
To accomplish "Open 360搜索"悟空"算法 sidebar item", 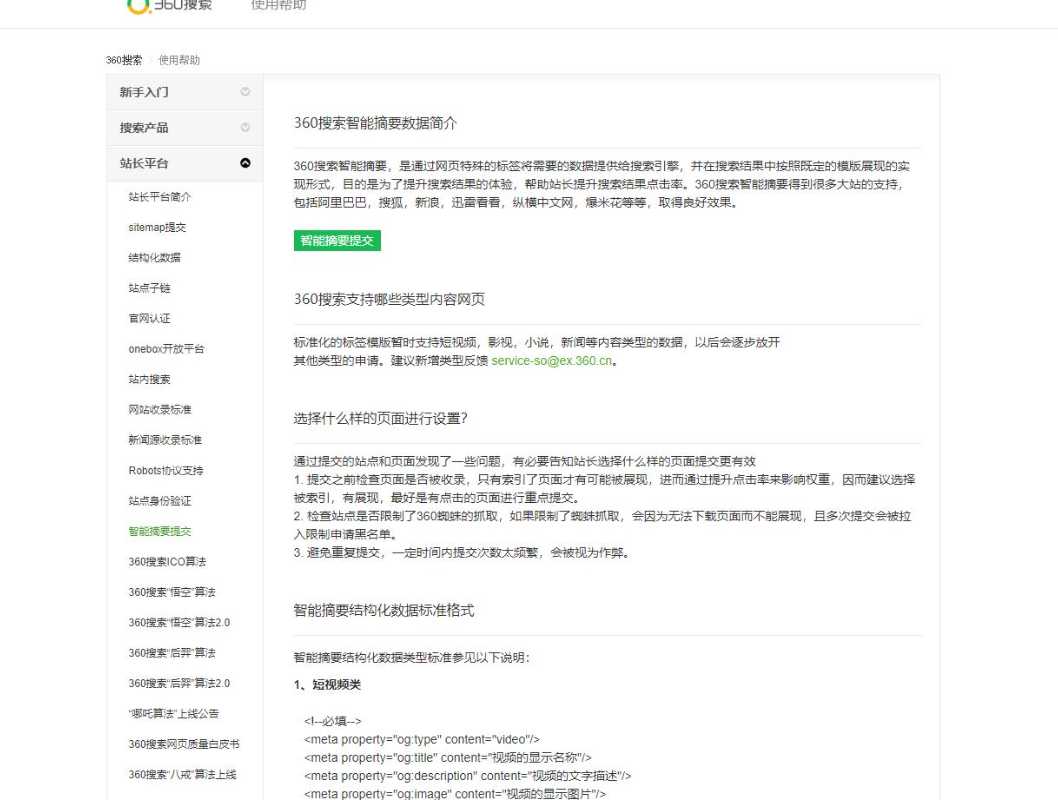I will point(172,592).
